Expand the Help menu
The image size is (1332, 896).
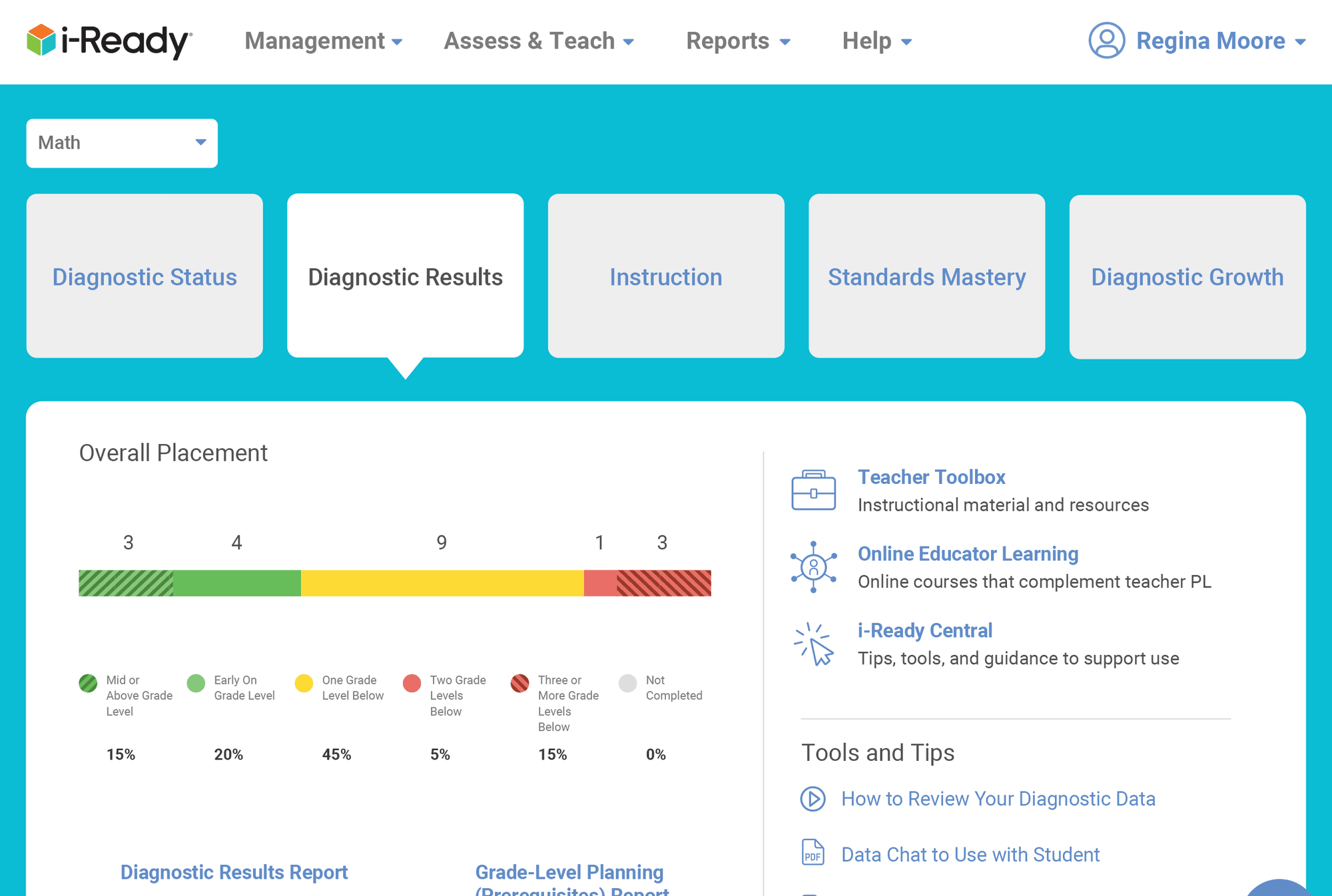876,41
